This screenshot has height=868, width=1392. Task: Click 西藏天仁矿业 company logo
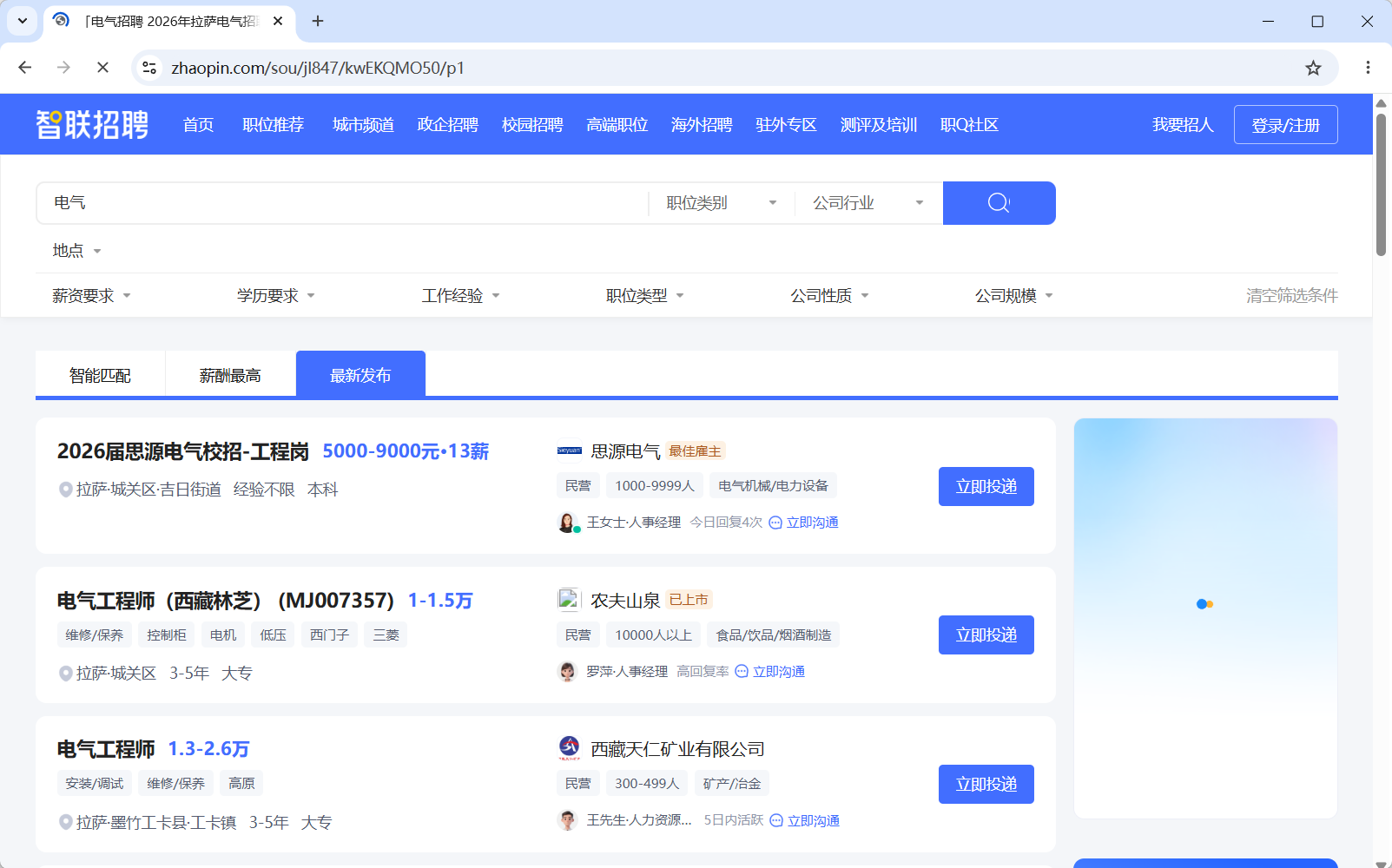569,747
